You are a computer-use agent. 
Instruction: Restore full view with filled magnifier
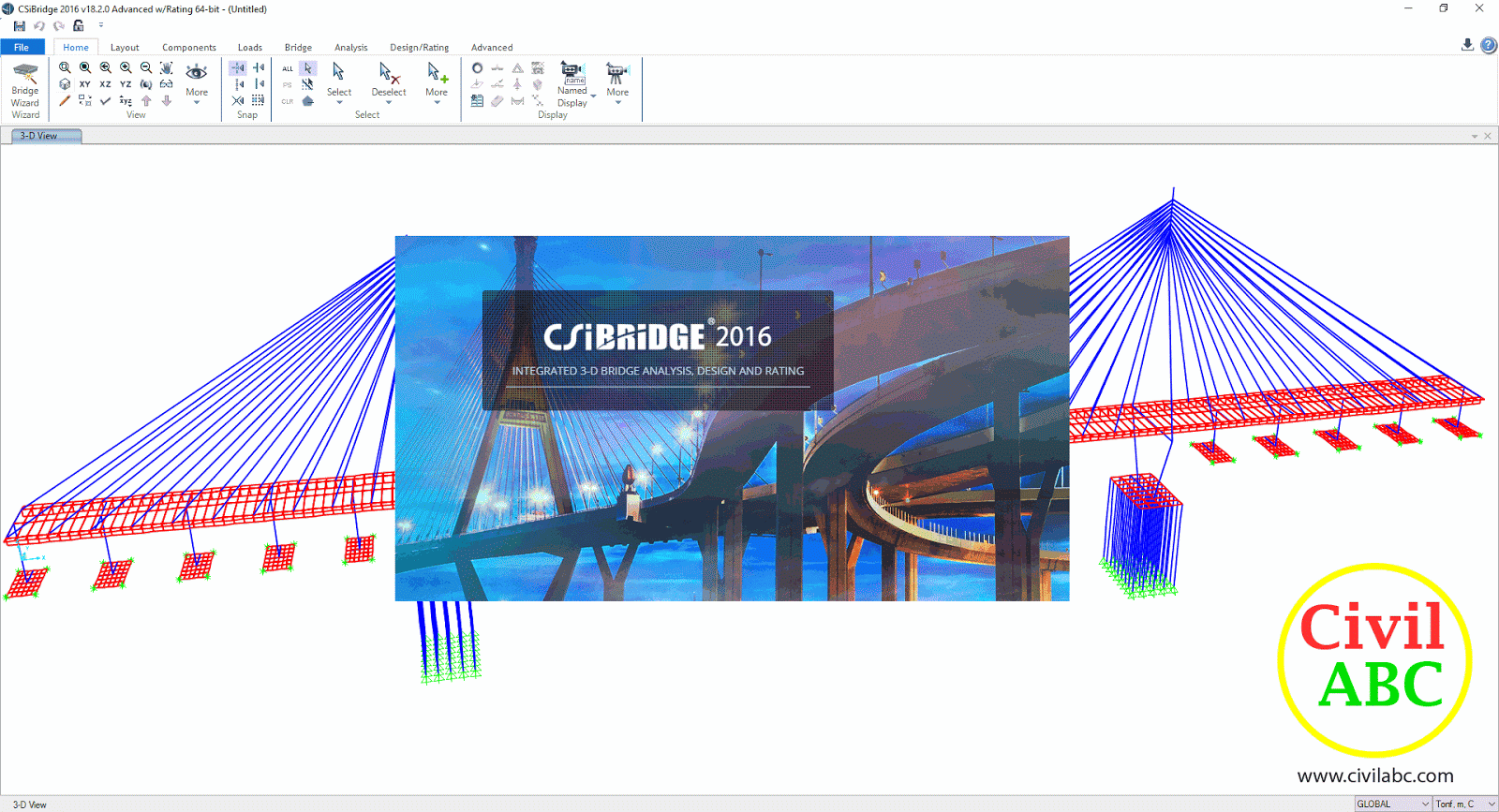pos(85,67)
